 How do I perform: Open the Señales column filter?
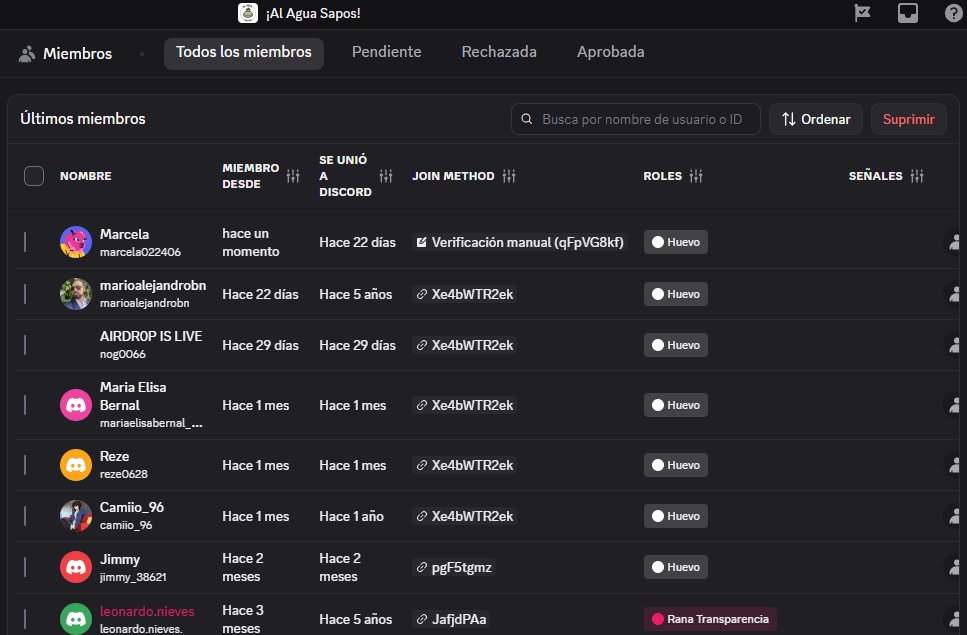tap(917, 176)
